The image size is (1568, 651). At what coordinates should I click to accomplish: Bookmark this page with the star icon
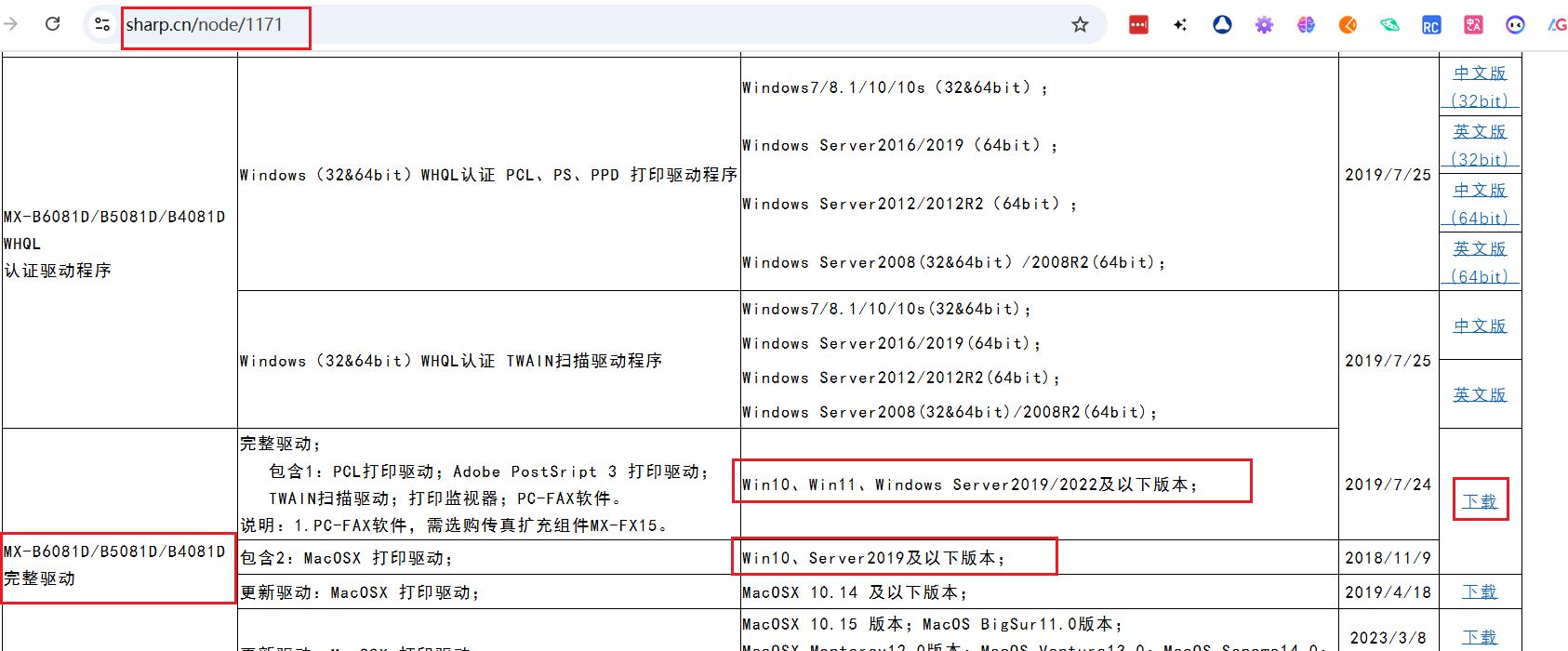point(1080,25)
